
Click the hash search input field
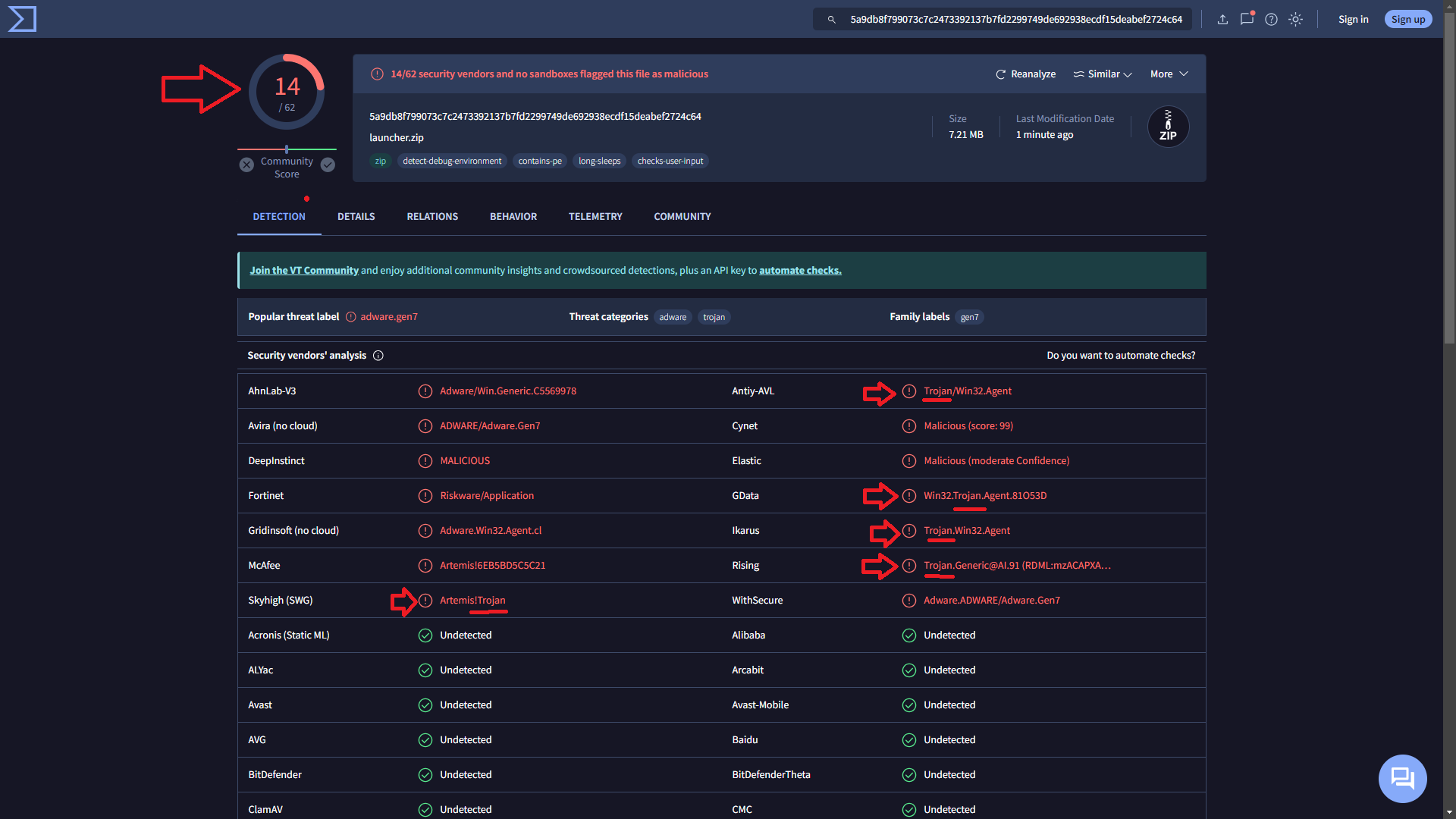pos(1015,20)
